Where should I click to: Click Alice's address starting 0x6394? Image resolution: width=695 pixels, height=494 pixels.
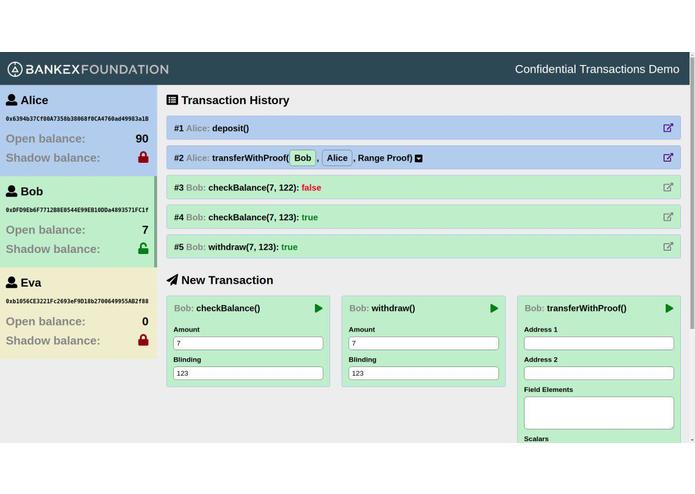[x=77, y=119]
